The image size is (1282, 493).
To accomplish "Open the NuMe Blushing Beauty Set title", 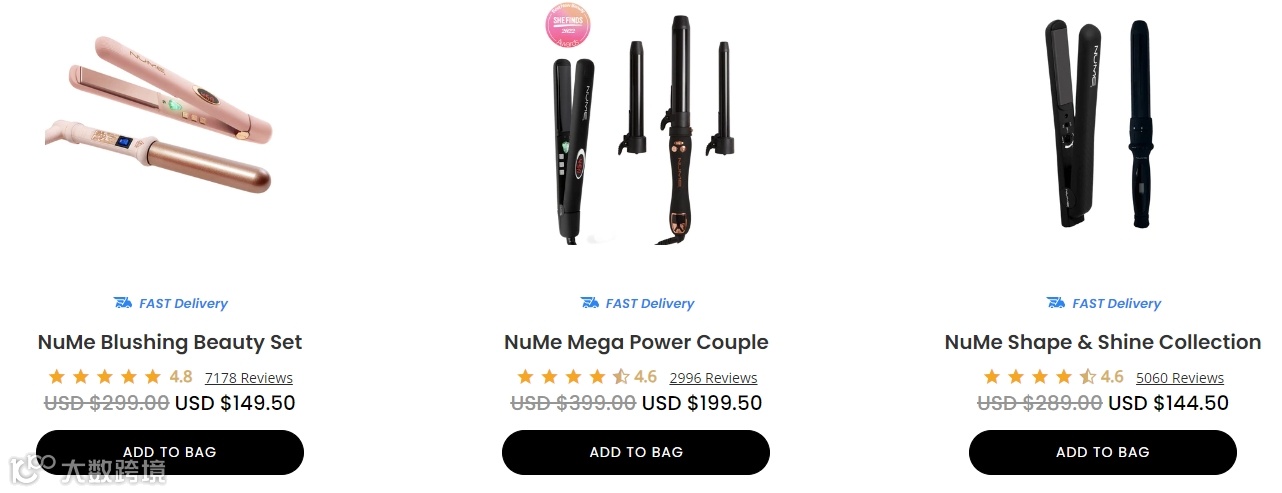I will 170,342.
